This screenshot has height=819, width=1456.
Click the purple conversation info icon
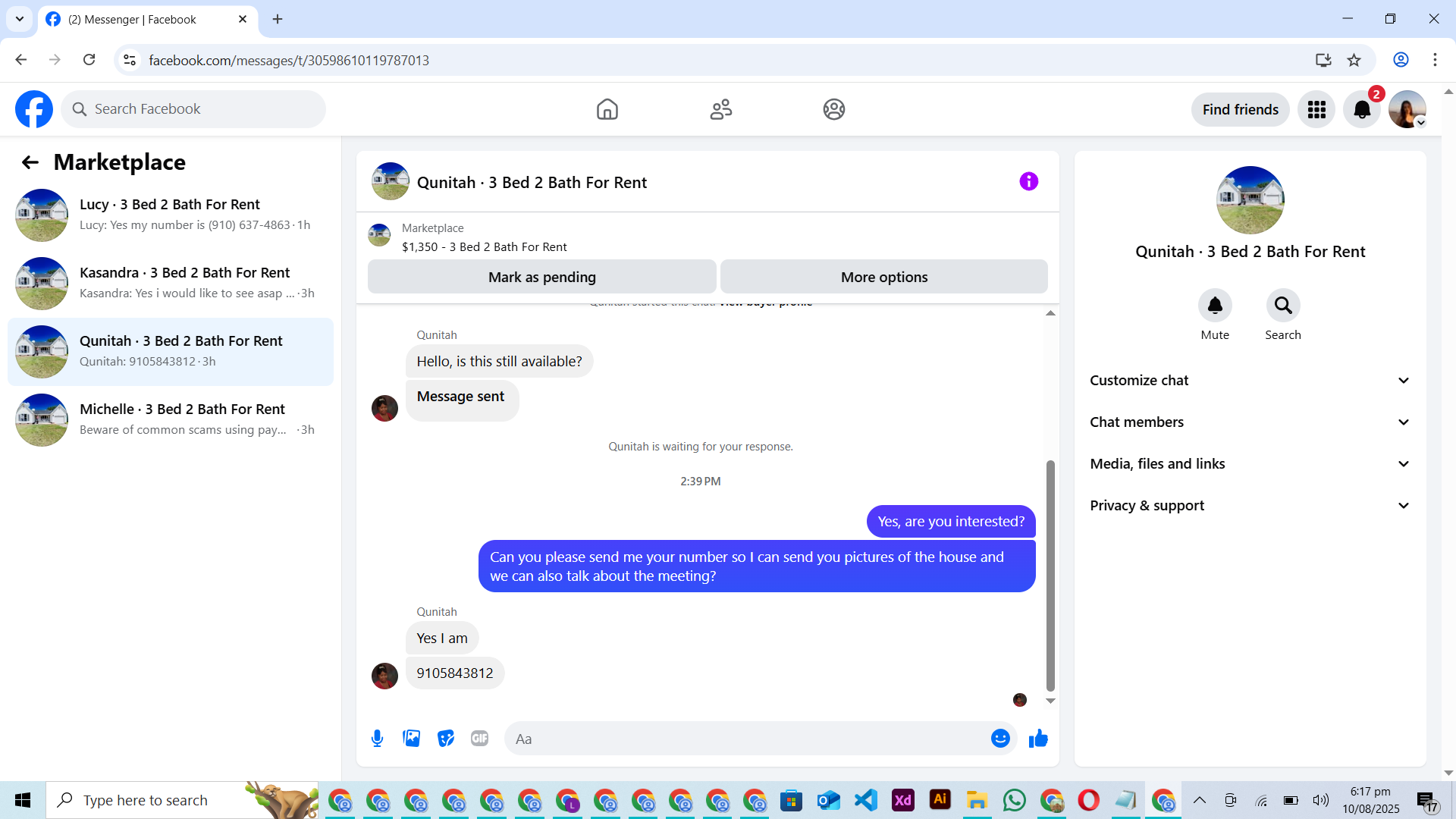tap(1028, 181)
